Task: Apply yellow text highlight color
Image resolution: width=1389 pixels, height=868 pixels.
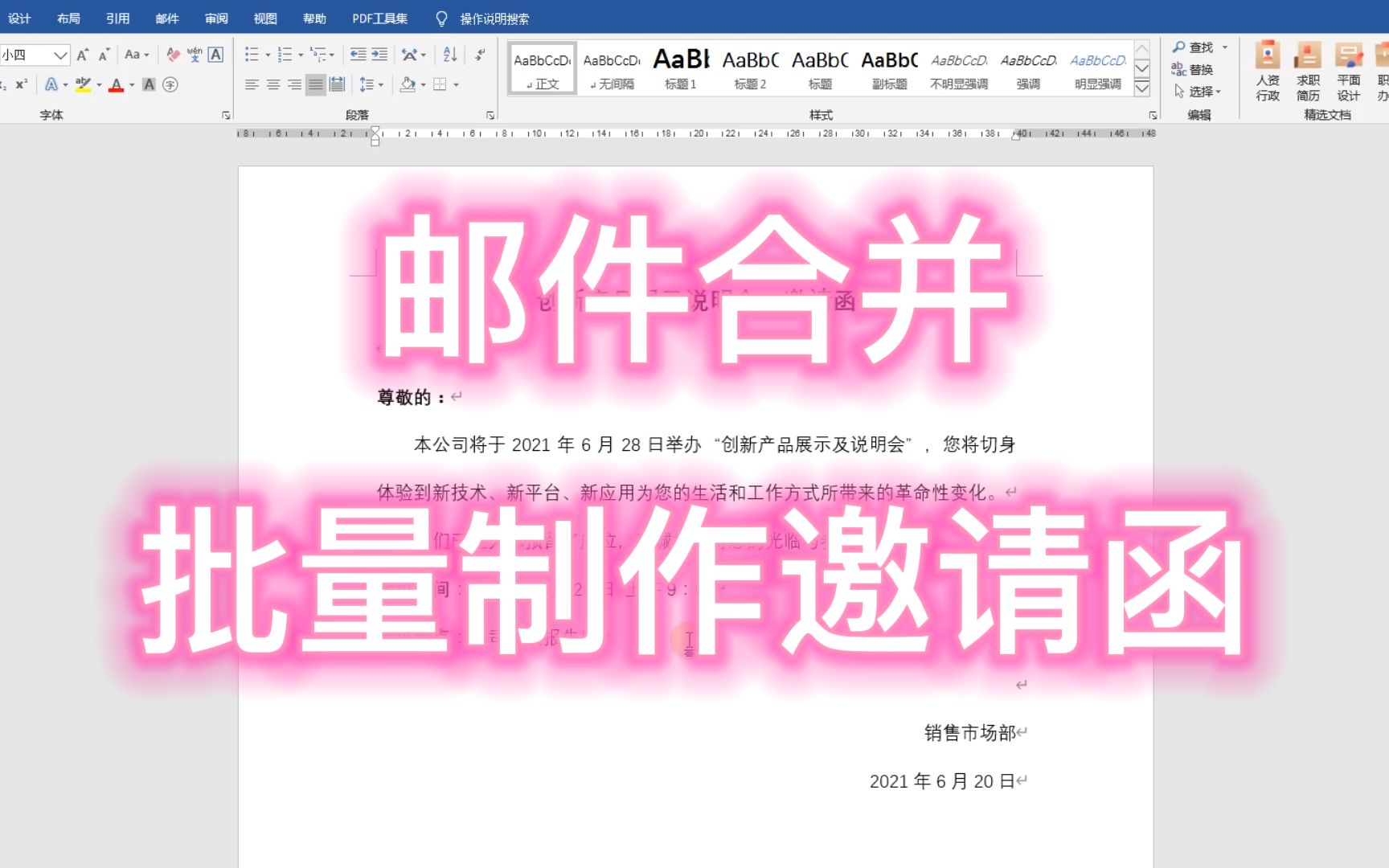Action: tap(82, 84)
